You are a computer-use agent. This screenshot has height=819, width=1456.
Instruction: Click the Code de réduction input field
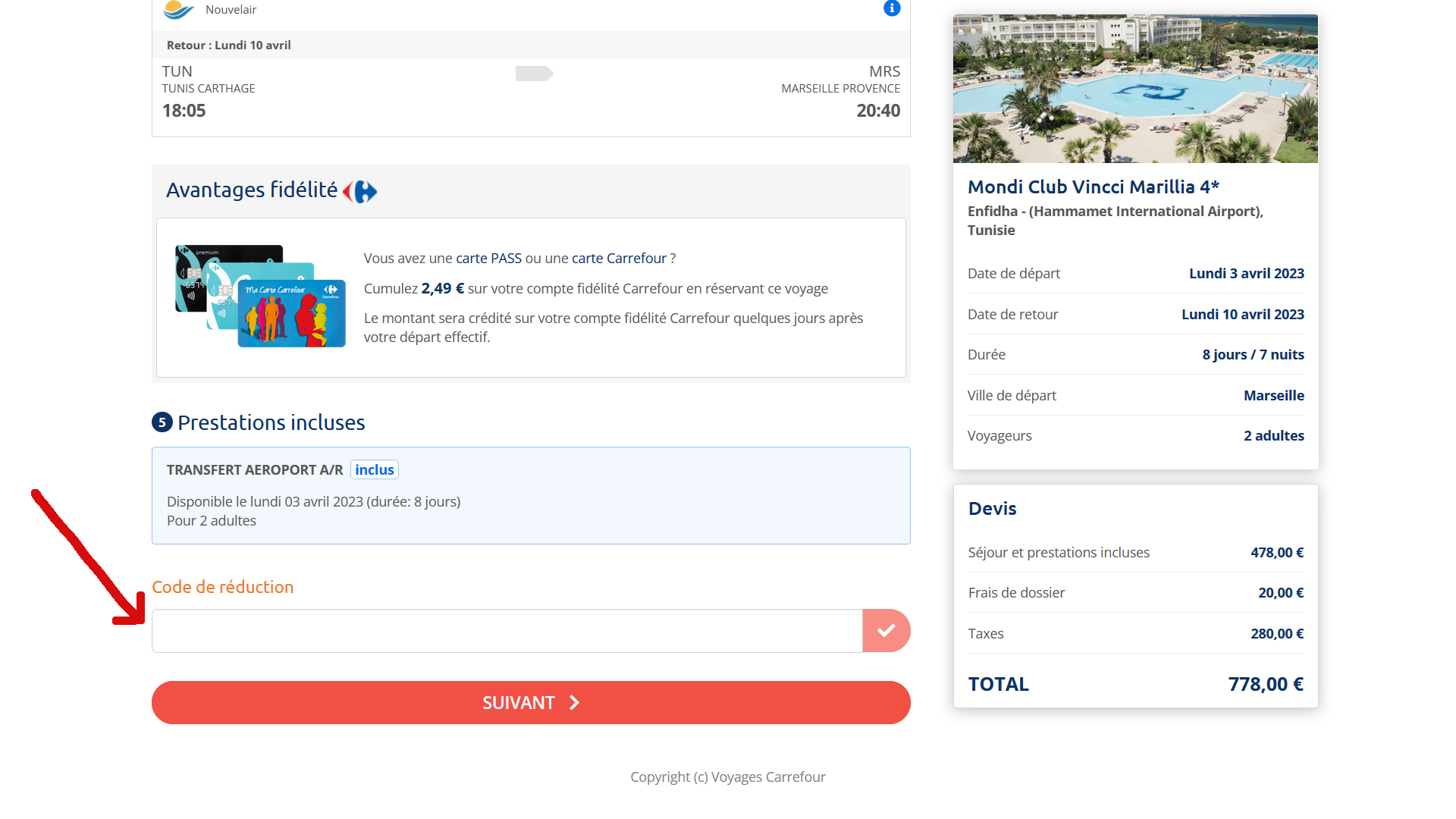coord(507,630)
